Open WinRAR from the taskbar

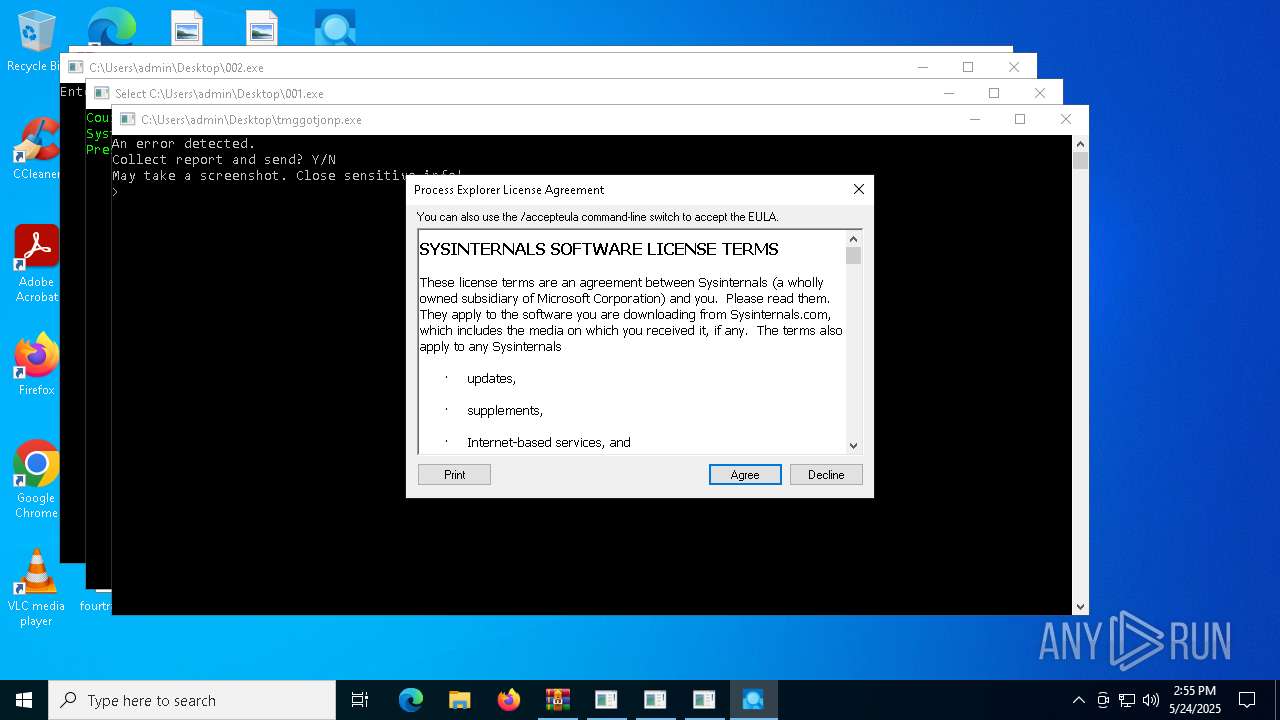pyautogui.click(x=557, y=700)
